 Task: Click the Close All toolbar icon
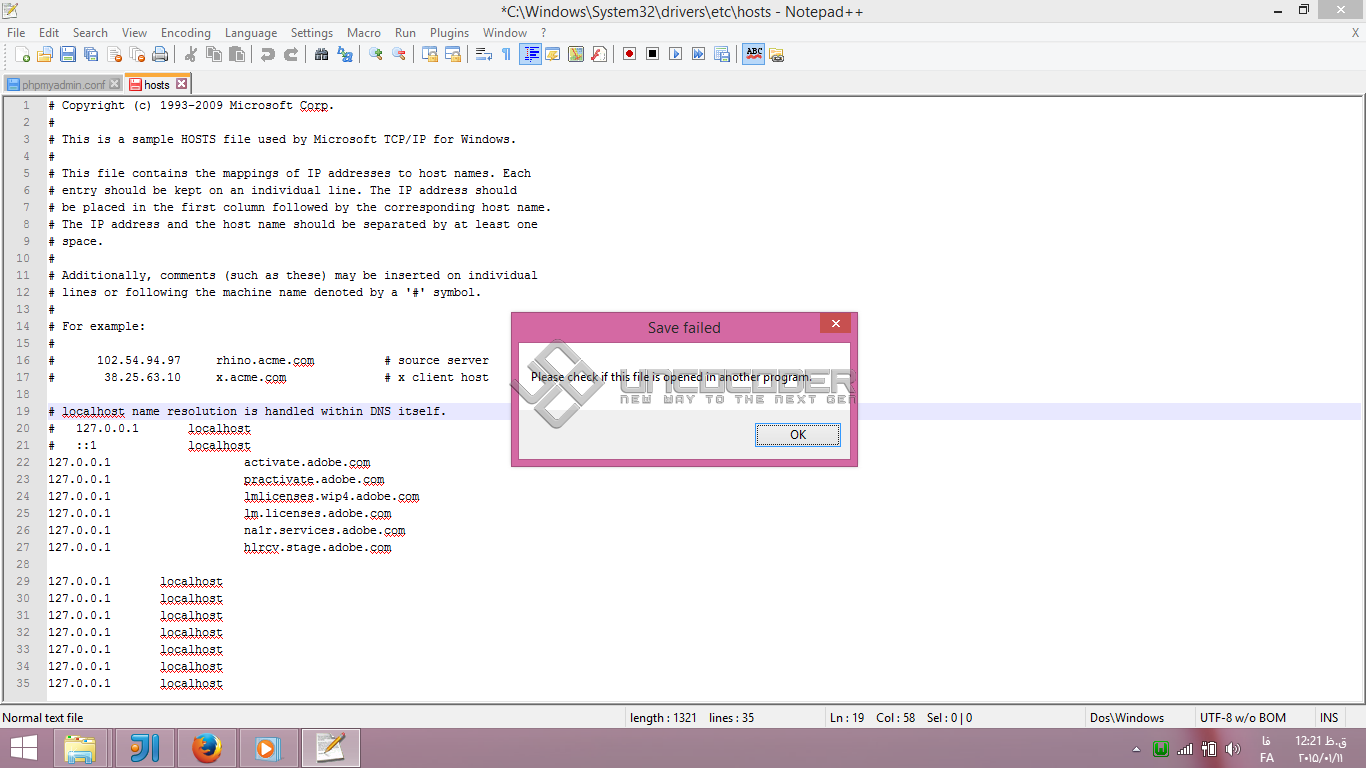click(137, 54)
